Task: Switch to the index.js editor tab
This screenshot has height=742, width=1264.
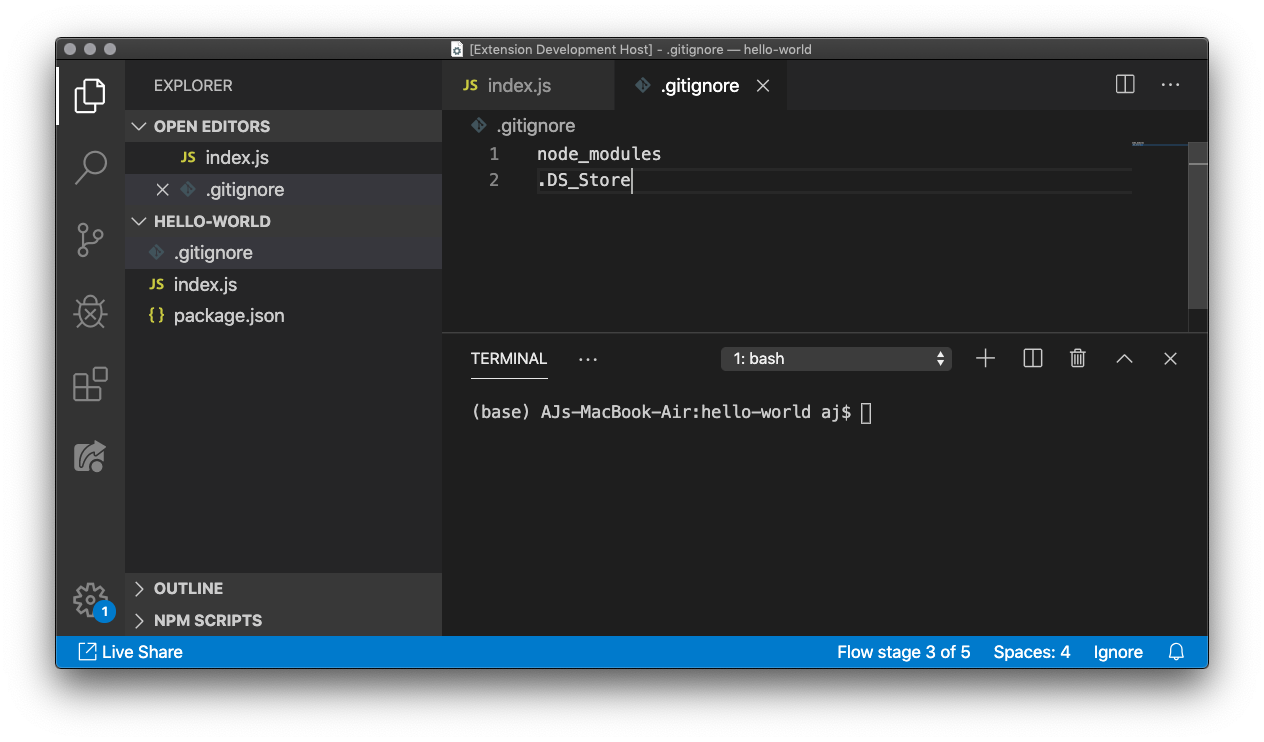Action: coord(518,86)
